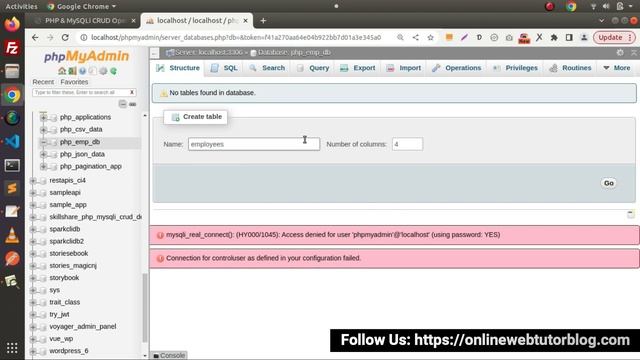Open the Routines tab
This screenshot has height=360, width=640.
[x=571, y=68]
